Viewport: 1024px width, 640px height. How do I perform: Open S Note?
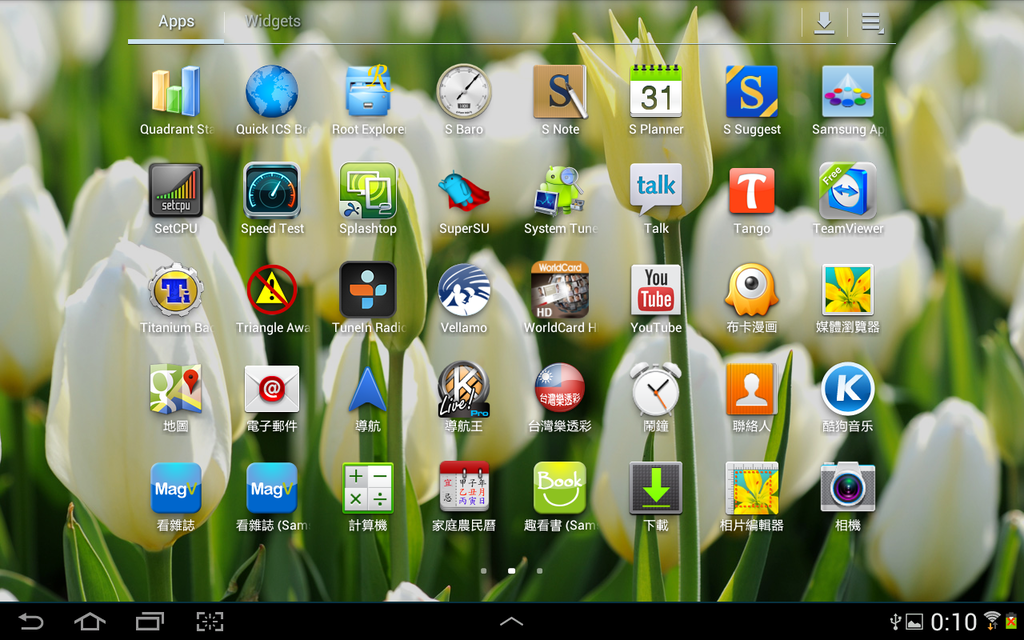coord(560,91)
